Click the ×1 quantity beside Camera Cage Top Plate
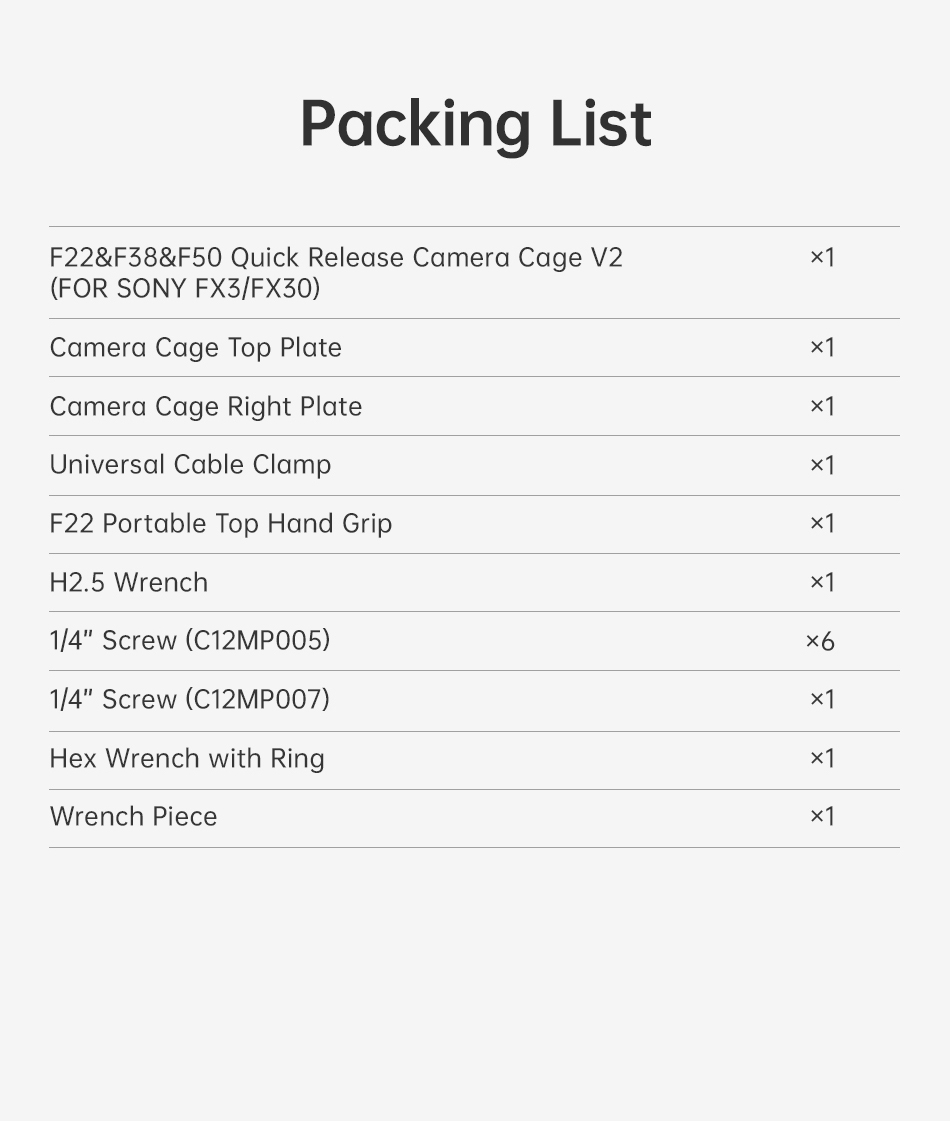The height and width of the screenshot is (1121, 950). pos(822,347)
